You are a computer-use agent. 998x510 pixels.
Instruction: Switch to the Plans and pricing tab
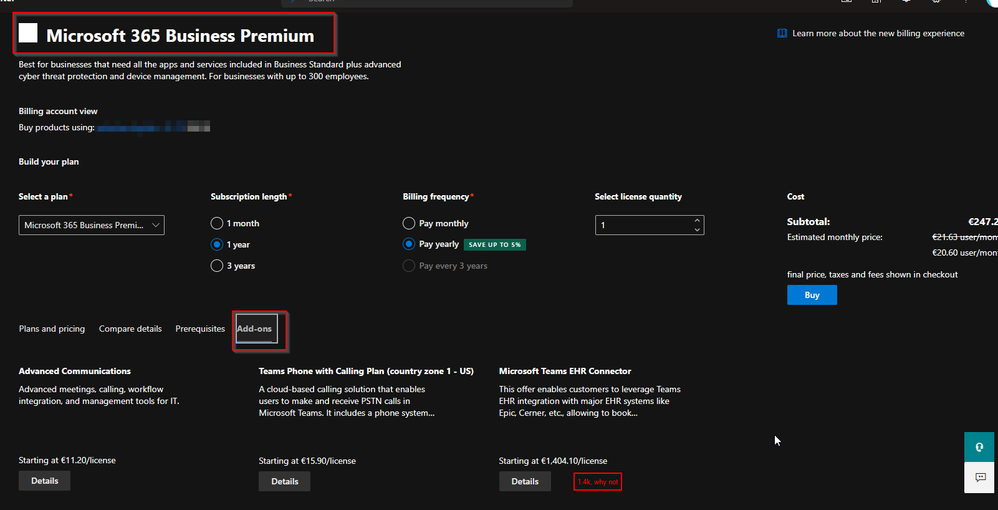[52, 329]
